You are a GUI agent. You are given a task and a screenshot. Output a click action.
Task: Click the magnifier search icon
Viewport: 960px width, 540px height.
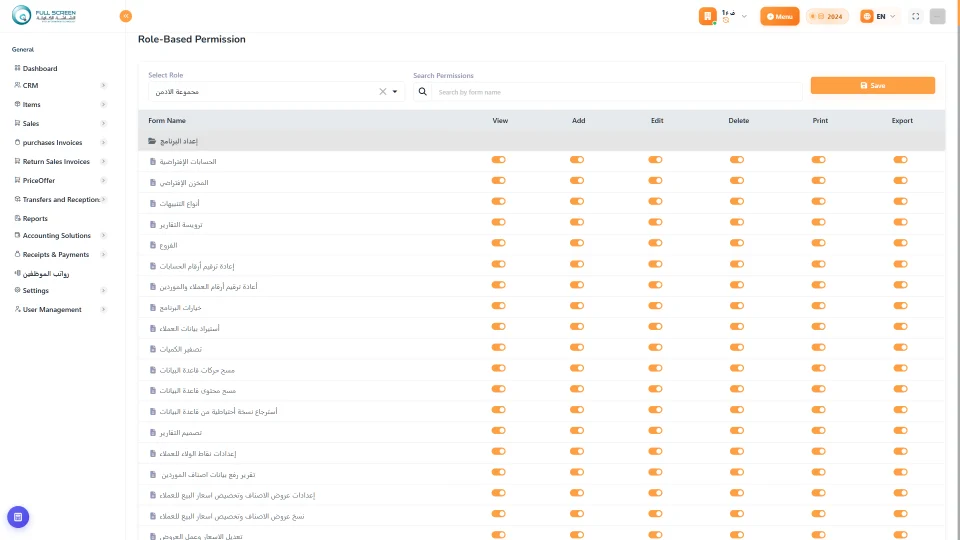(x=422, y=92)
